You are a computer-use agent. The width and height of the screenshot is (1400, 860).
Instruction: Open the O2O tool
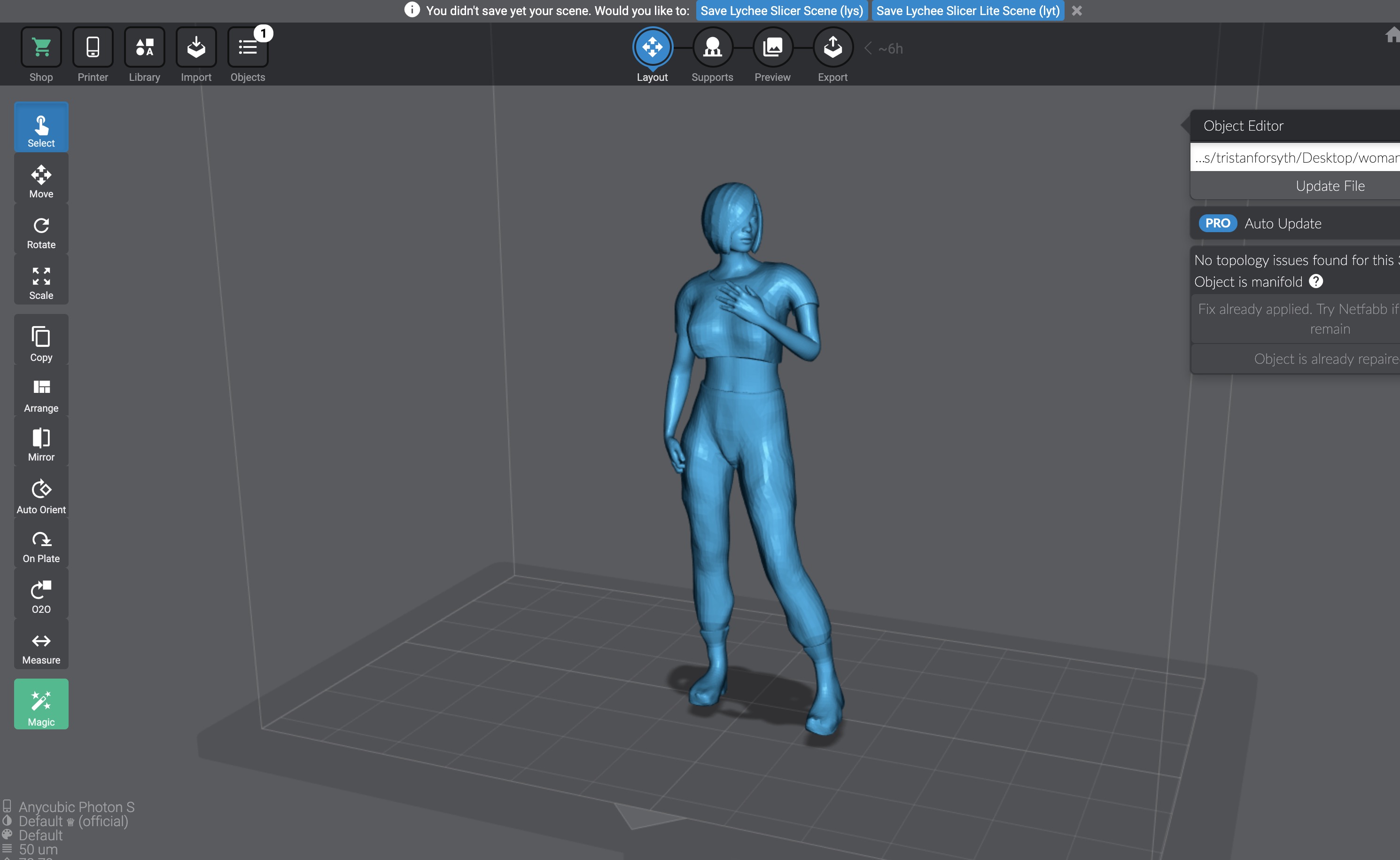[41, 593]
